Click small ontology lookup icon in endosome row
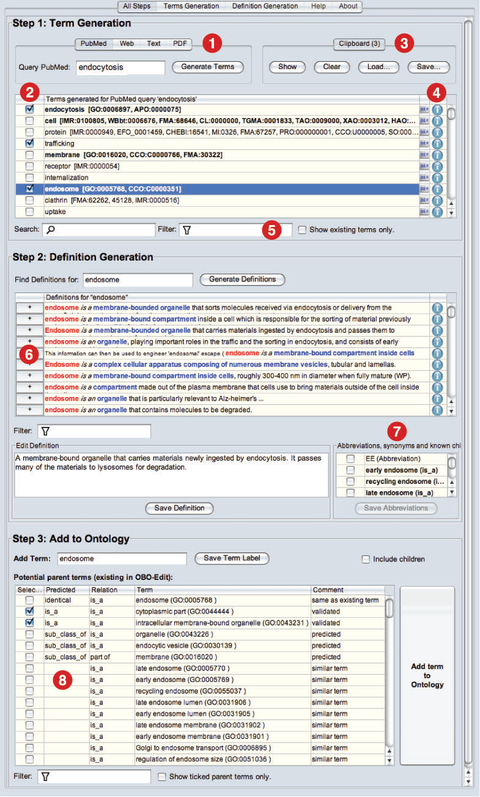The width and height of the screenshot is (480, 797). point(424,189)
